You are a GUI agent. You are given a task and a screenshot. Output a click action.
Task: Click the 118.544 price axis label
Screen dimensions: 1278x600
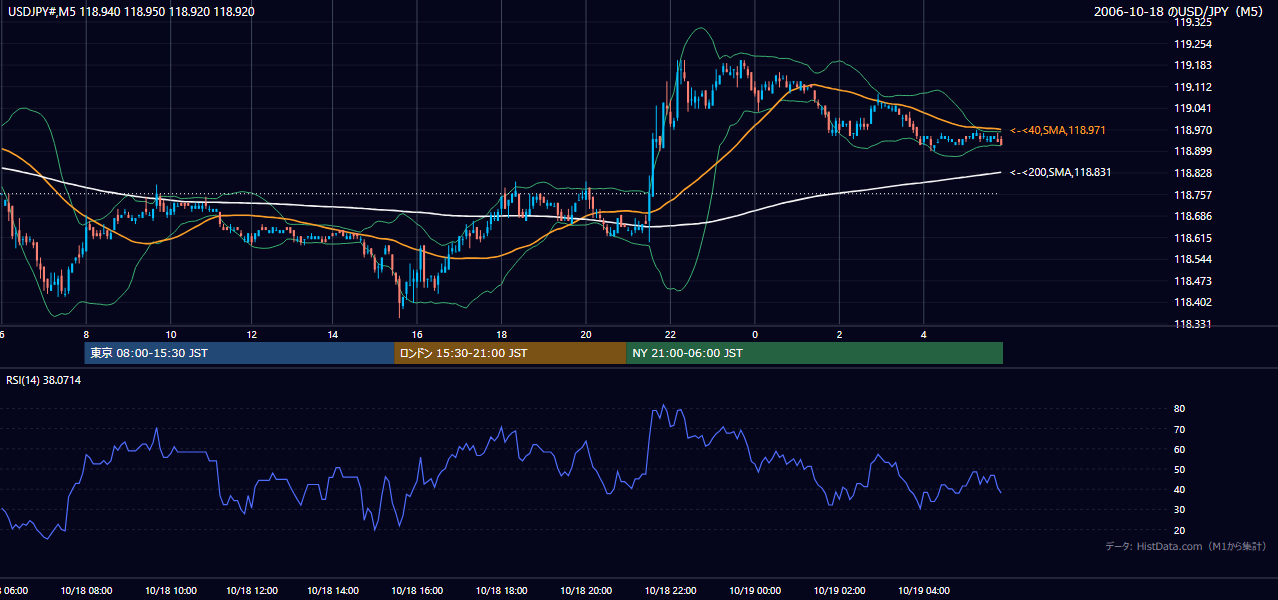(x=1192, y=259)
